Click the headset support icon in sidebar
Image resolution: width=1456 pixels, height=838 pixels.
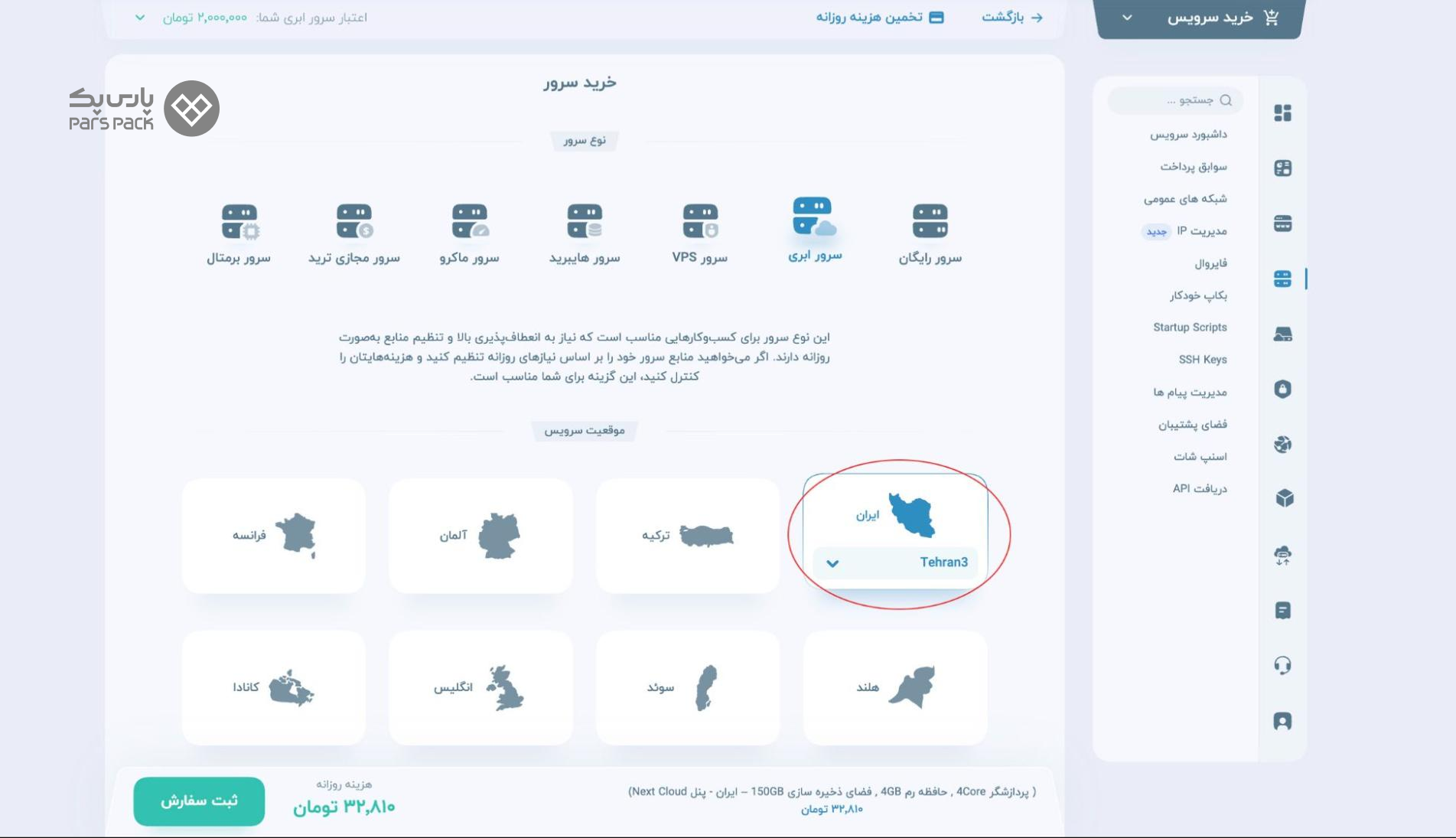[x=1282, y=665]
